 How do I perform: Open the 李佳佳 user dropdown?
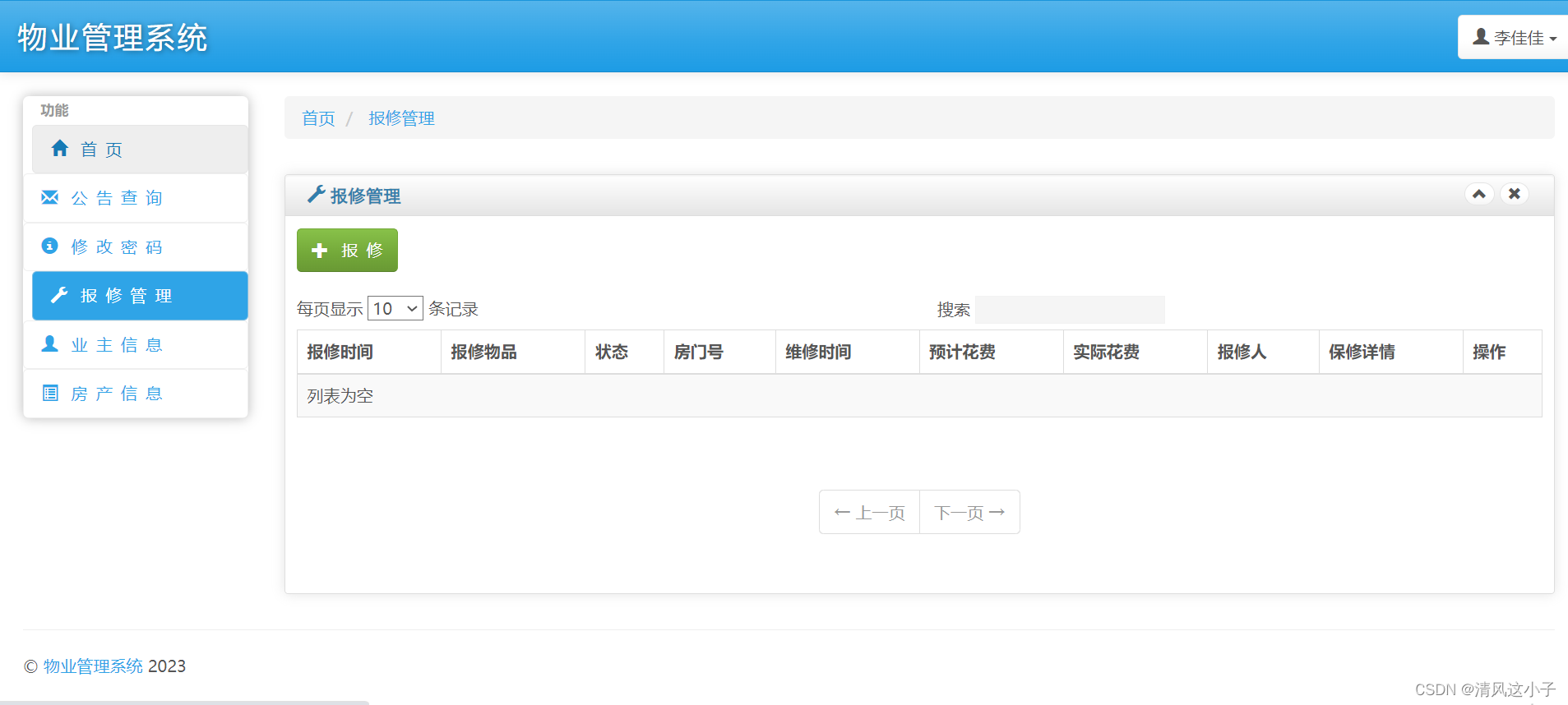pos(1514,37)
